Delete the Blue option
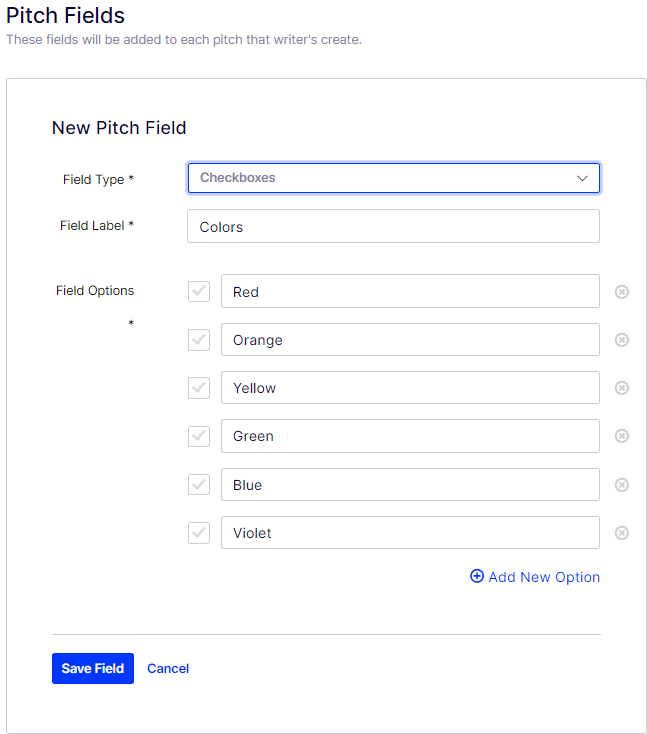This screenshot has width=647, height=734. pos(621,485)
